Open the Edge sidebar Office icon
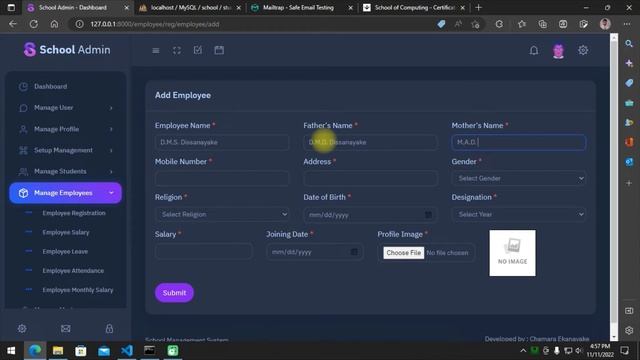This screenshot has width=640, height=360. coord(629,142)
